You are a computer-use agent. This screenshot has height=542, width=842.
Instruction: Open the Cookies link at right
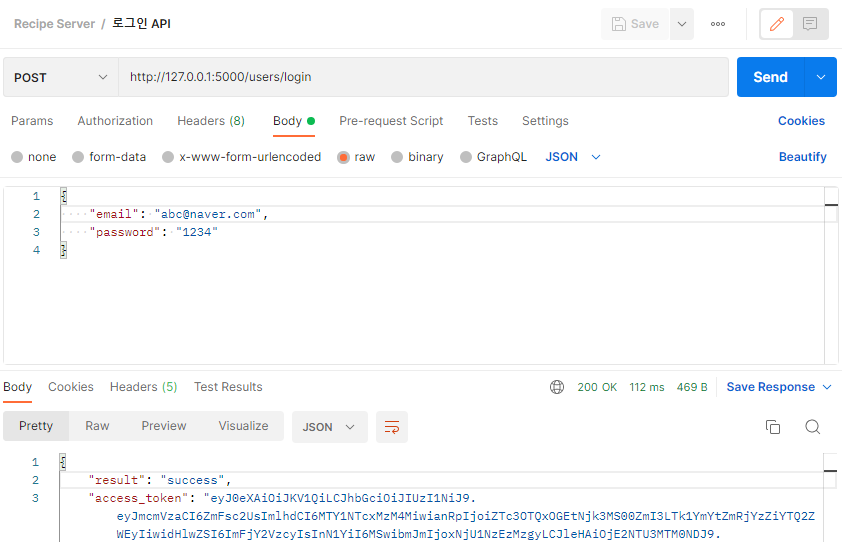pos(801,121)
